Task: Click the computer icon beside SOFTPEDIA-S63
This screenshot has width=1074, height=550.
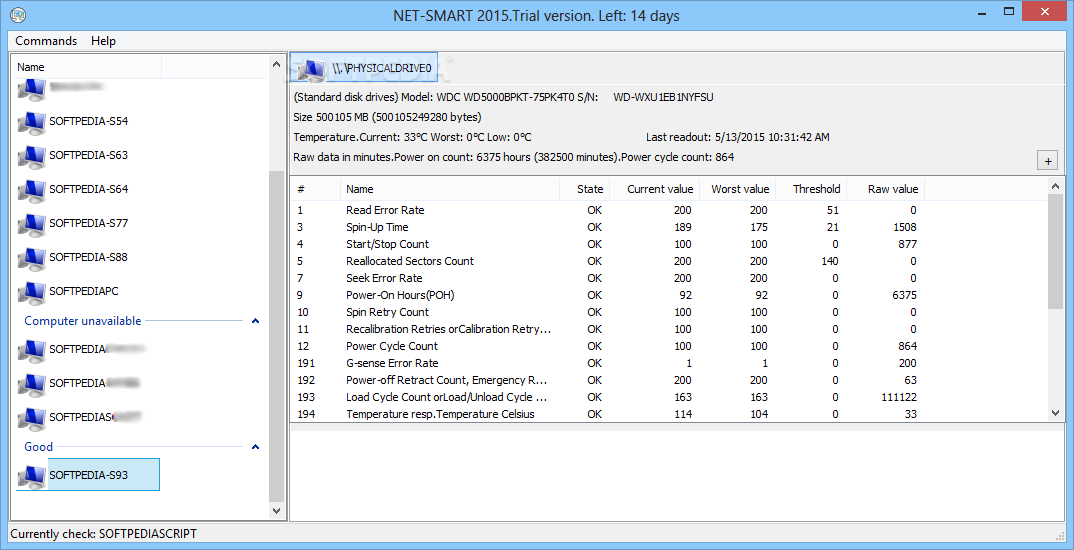Action: point(32,156)
